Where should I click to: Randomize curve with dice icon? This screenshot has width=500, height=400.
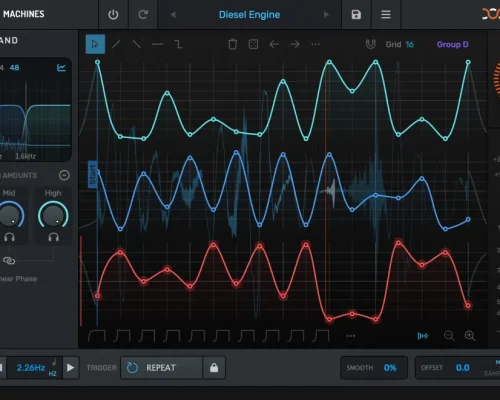[x=253, y=44]
